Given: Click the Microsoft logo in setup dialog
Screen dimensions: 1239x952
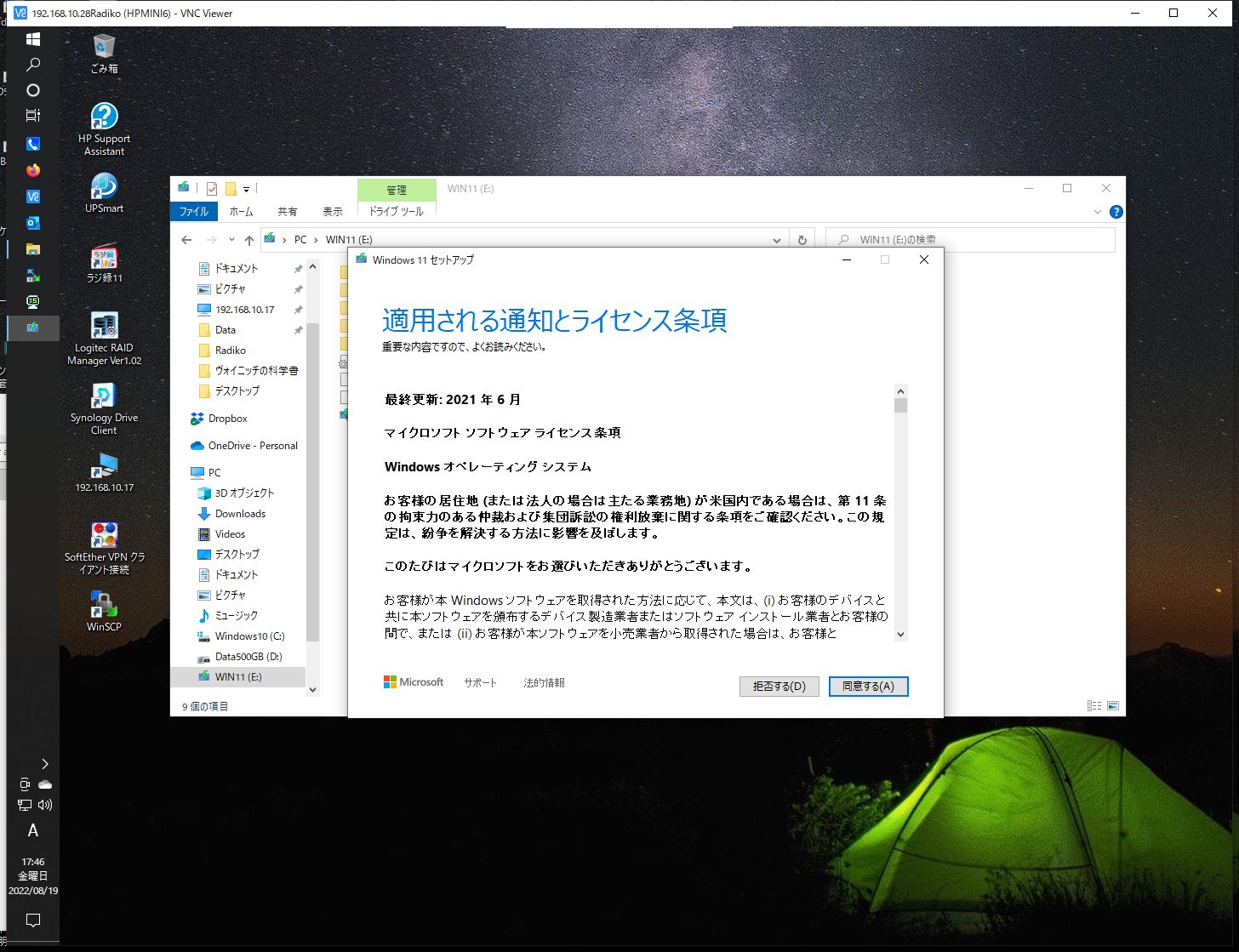Looking at the screenshot, I should pos(414,682).
